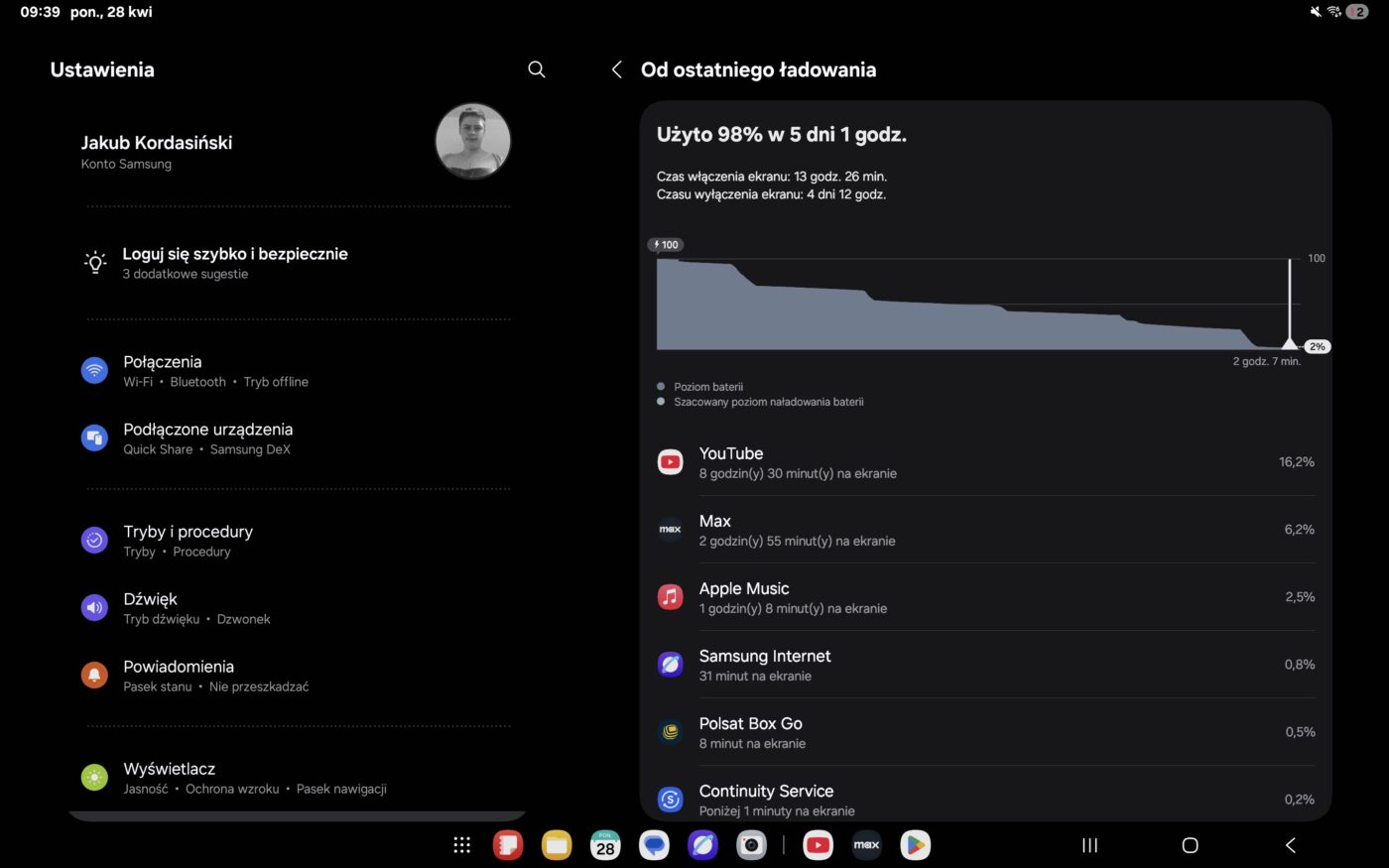
Task: Open Tryby i procedury settings
Action: pyautogui.click(x=298, y=541)
